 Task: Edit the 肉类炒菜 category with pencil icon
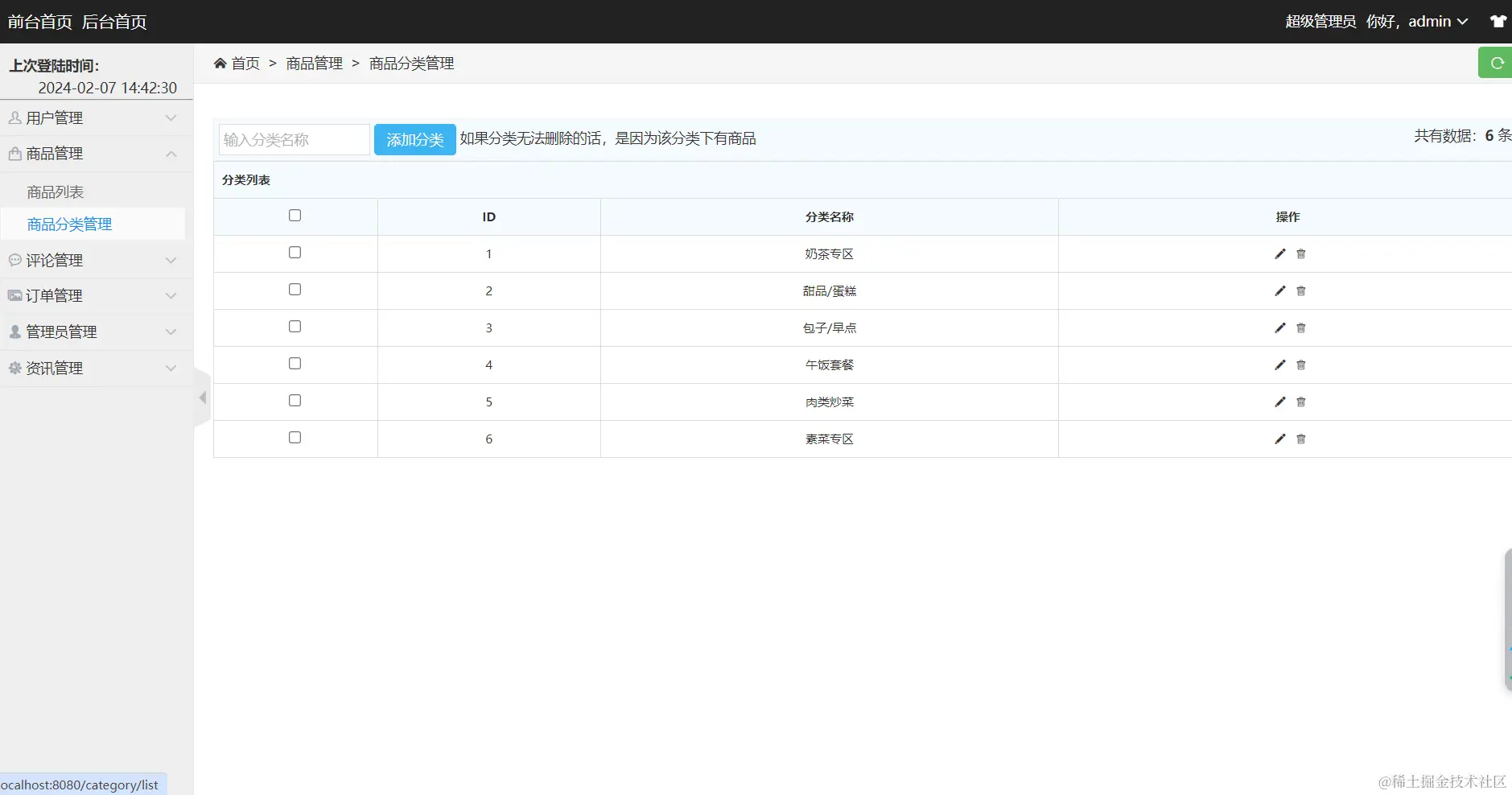pos(1280,402)
